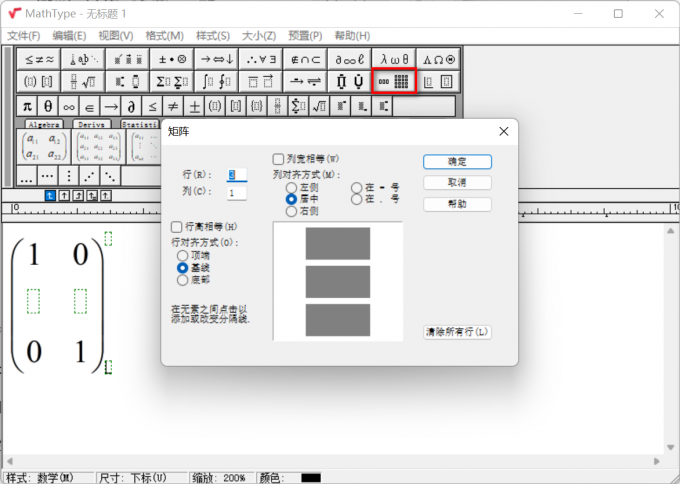This screenshot has width=680, height=484.
Task: Open the products and set theory templates palette
Action: tap(350, 82)
